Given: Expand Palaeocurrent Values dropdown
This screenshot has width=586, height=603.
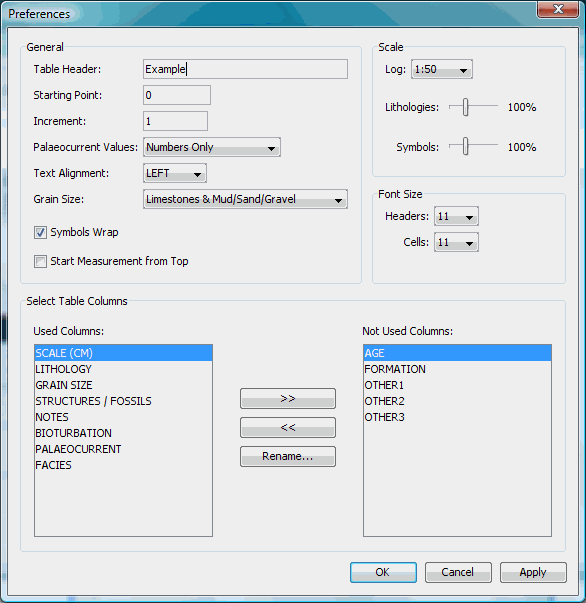Looking at the screenshot, I should (212, 147).
